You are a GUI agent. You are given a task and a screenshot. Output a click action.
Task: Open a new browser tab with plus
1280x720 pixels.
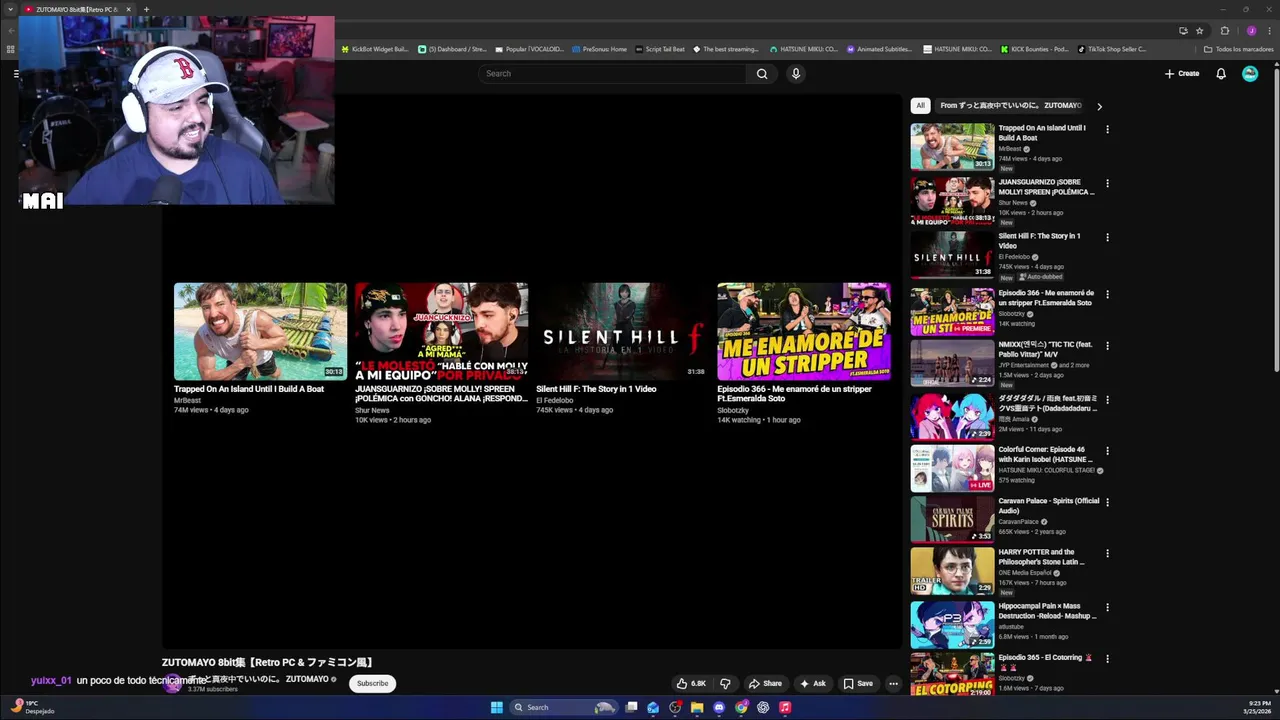coord(146,9)
